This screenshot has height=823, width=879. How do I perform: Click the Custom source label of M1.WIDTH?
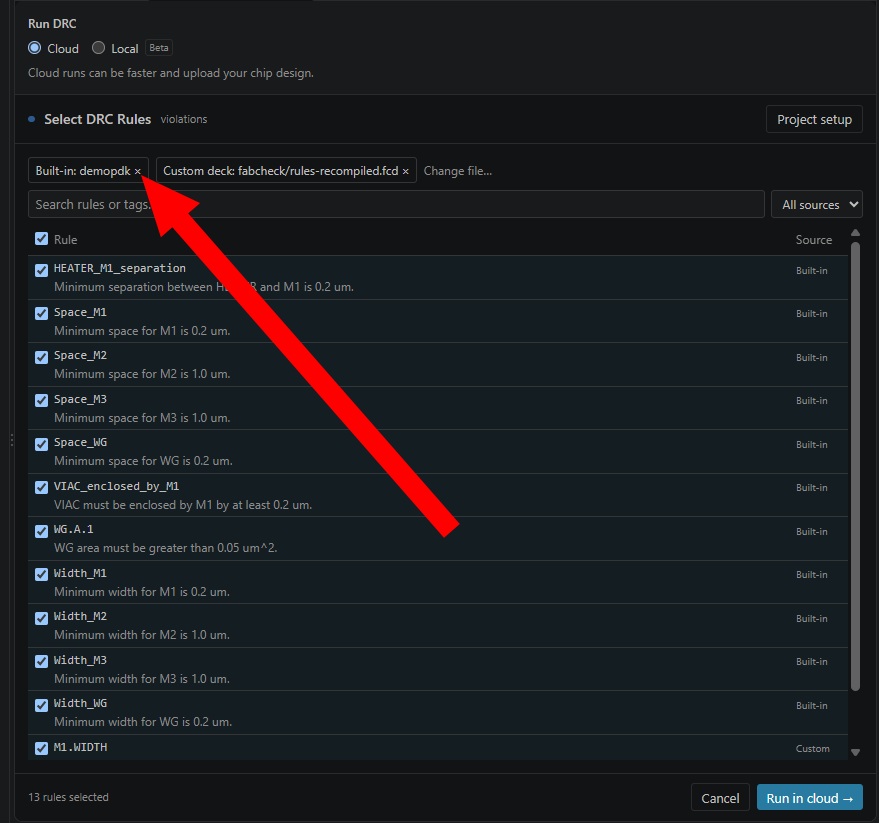813,749
